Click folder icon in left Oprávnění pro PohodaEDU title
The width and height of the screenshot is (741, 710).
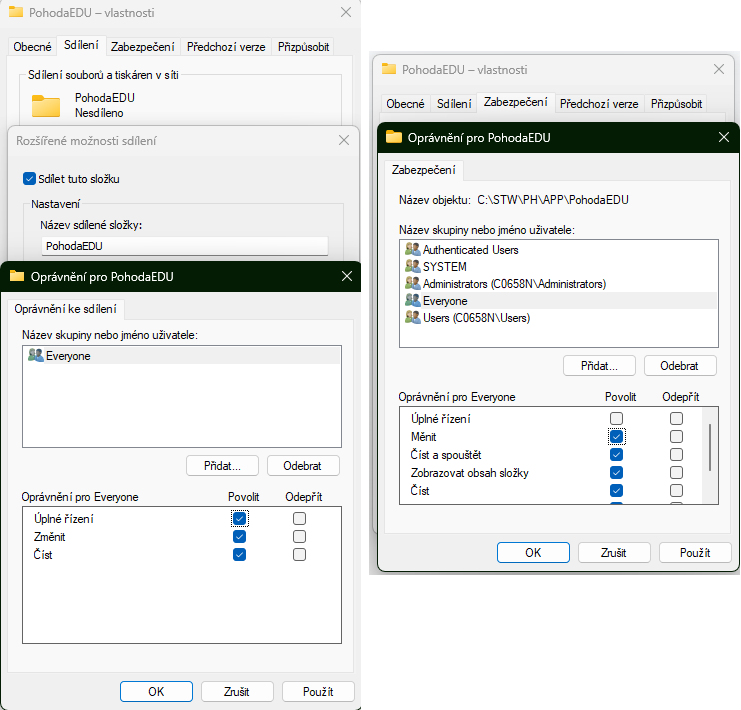[17, 276]
